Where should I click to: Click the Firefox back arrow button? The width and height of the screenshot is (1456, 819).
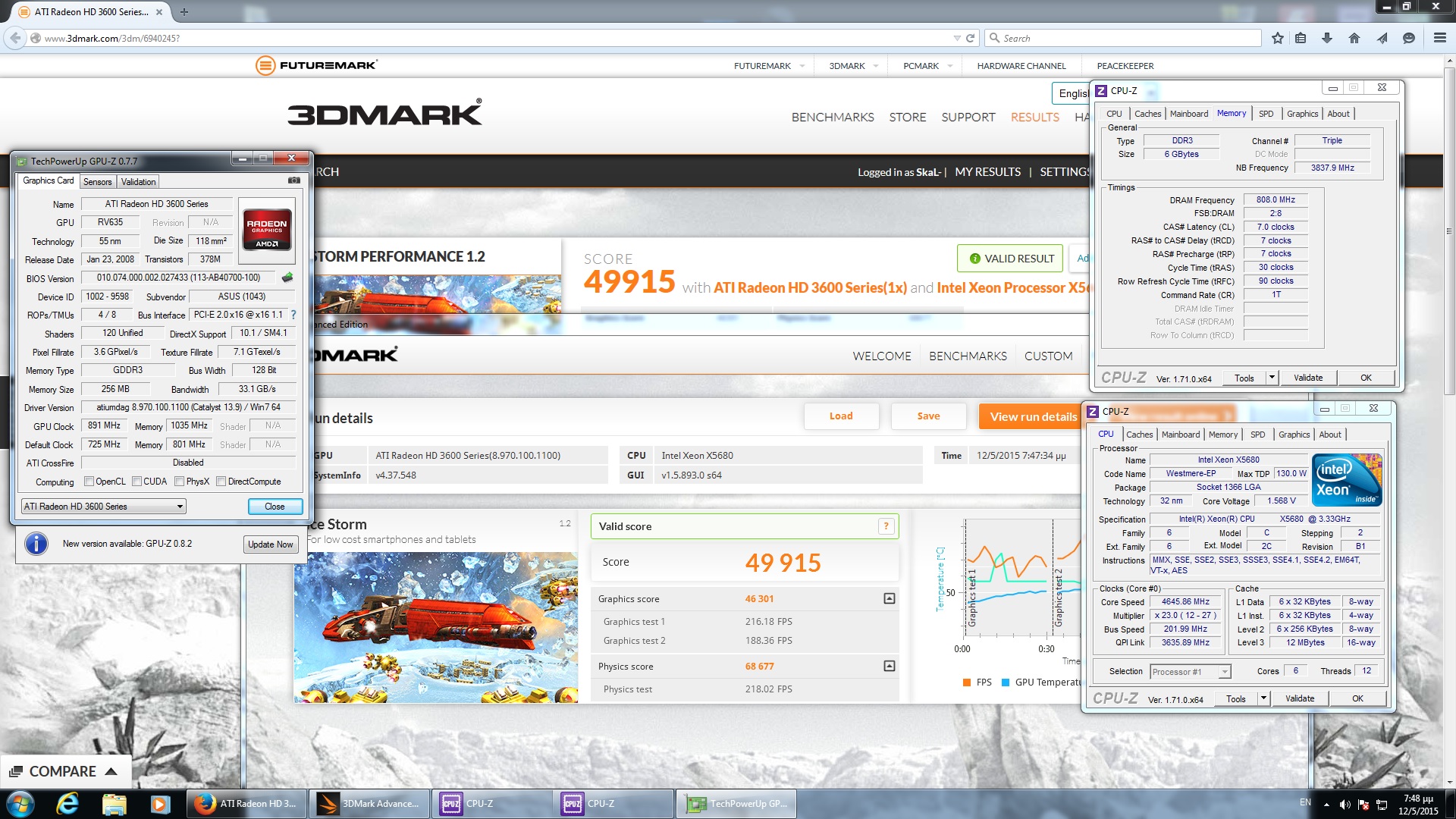click(x=15, y=38)
